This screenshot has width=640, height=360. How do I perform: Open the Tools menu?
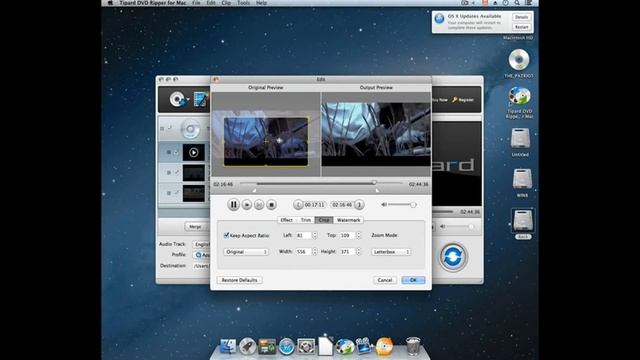(x=243, y=3)
